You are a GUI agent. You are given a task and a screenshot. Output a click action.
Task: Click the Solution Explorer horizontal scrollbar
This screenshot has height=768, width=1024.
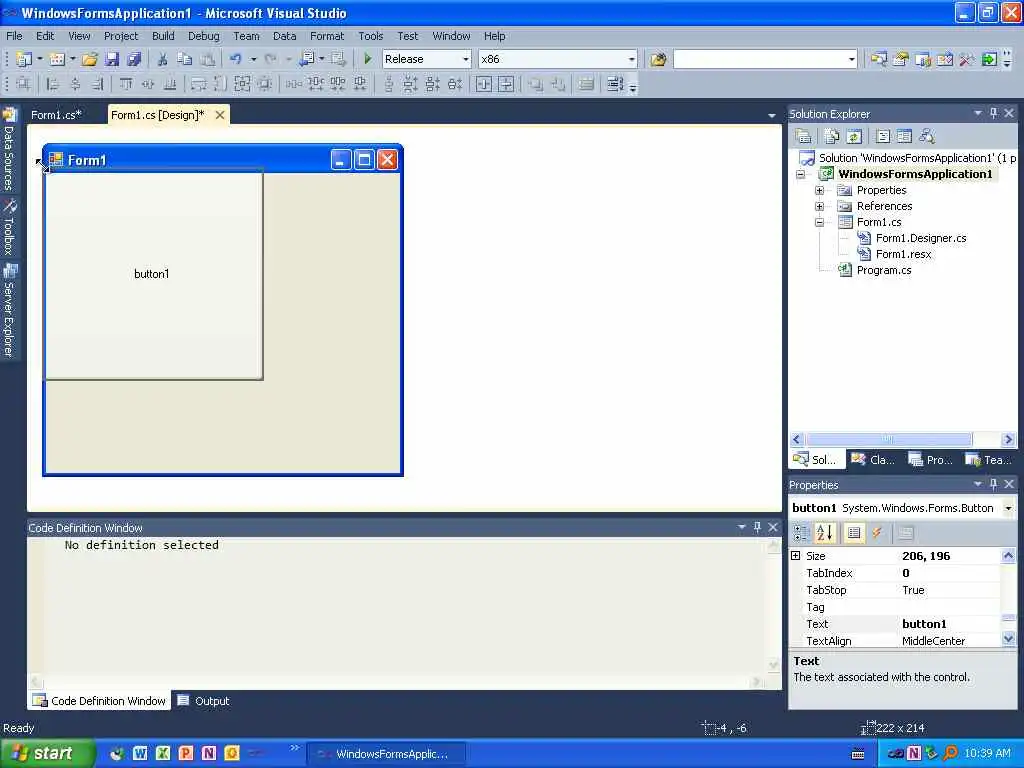[x=889, y=440]
